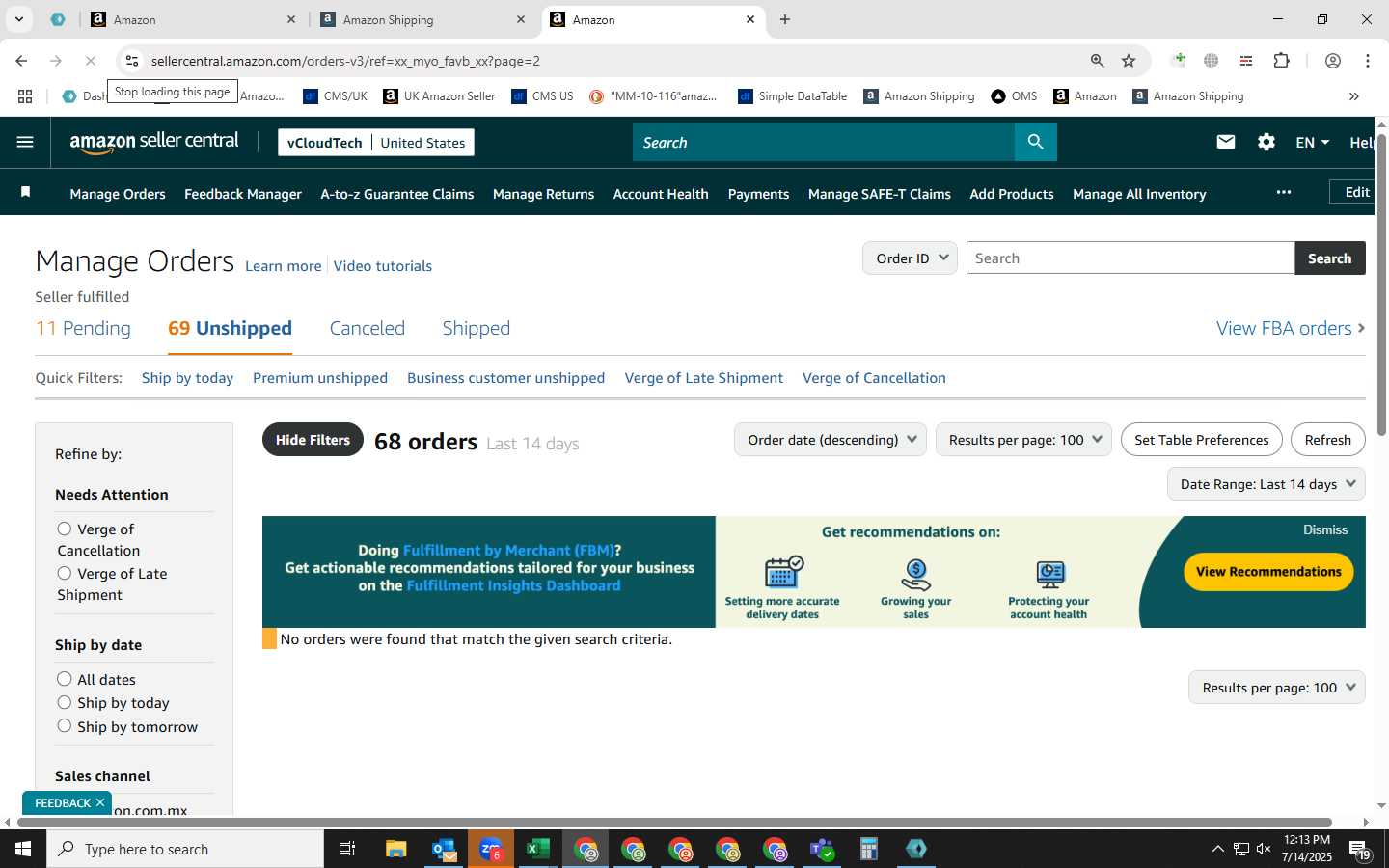Open File Explorer from the taskbar
This screenshot has height=868, width=1389.
396,849
